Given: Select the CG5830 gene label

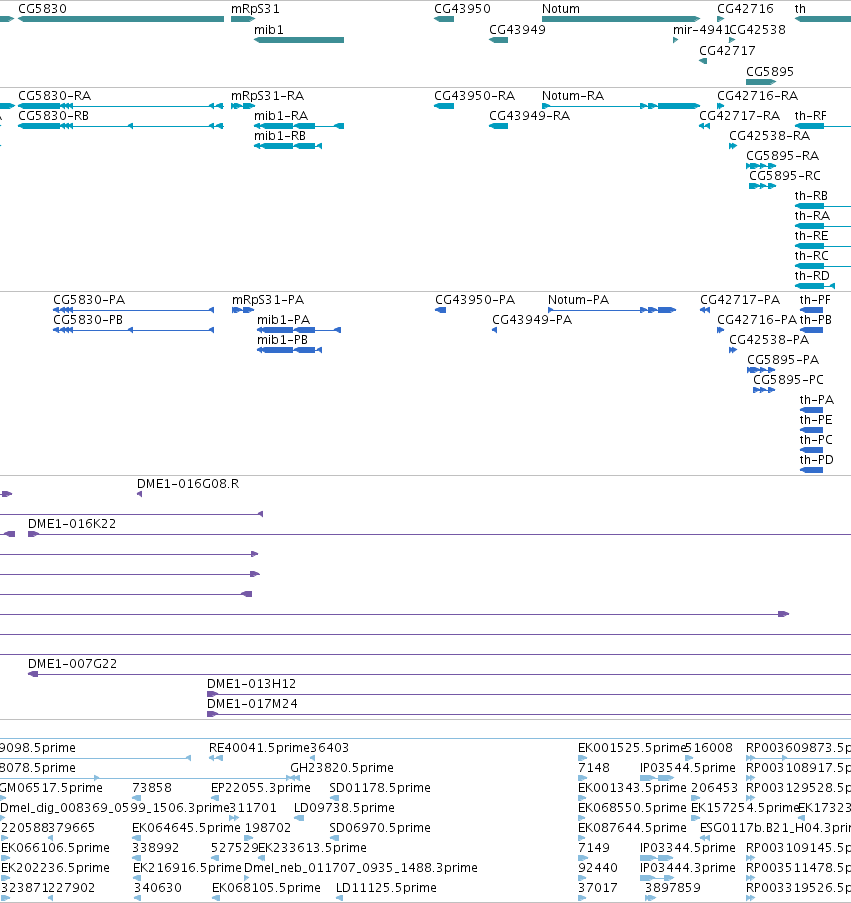Looking at the screenshot, I should 42,9.
